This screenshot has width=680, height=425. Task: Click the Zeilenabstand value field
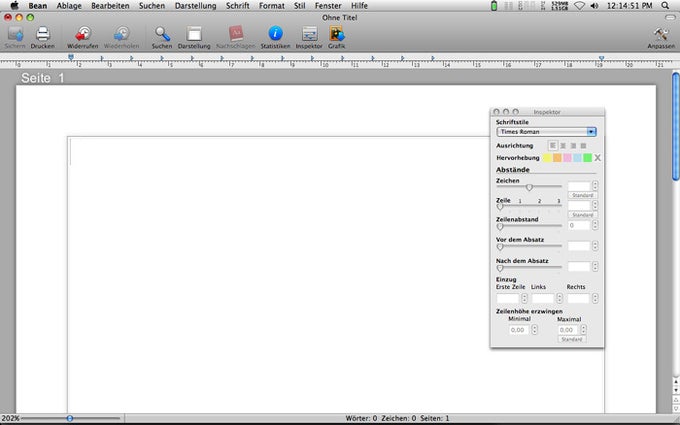(x=579, y=225)
